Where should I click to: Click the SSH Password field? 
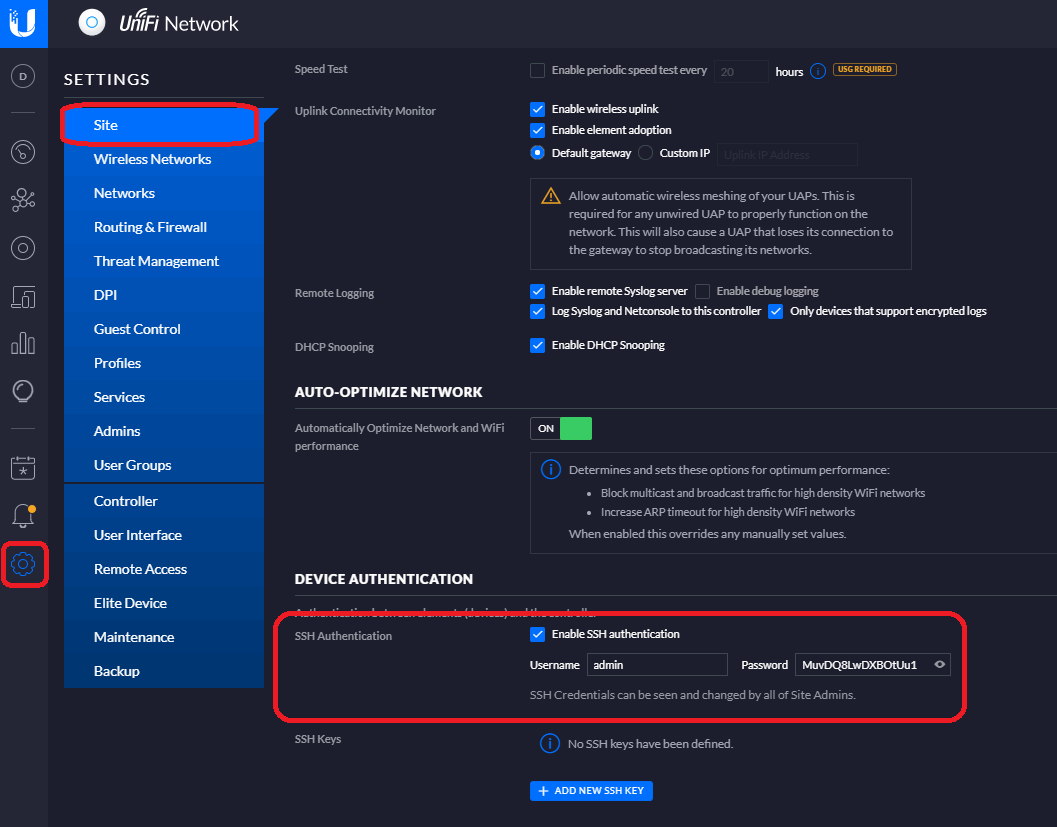click(x=872, y=665)
